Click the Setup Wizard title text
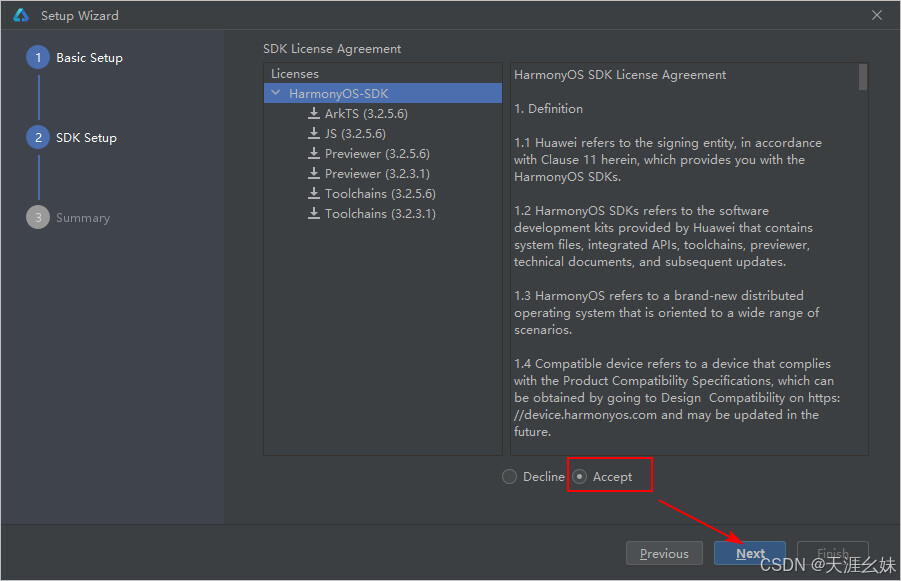The width and height of the screenshot is (901, 581). (80, 16)
